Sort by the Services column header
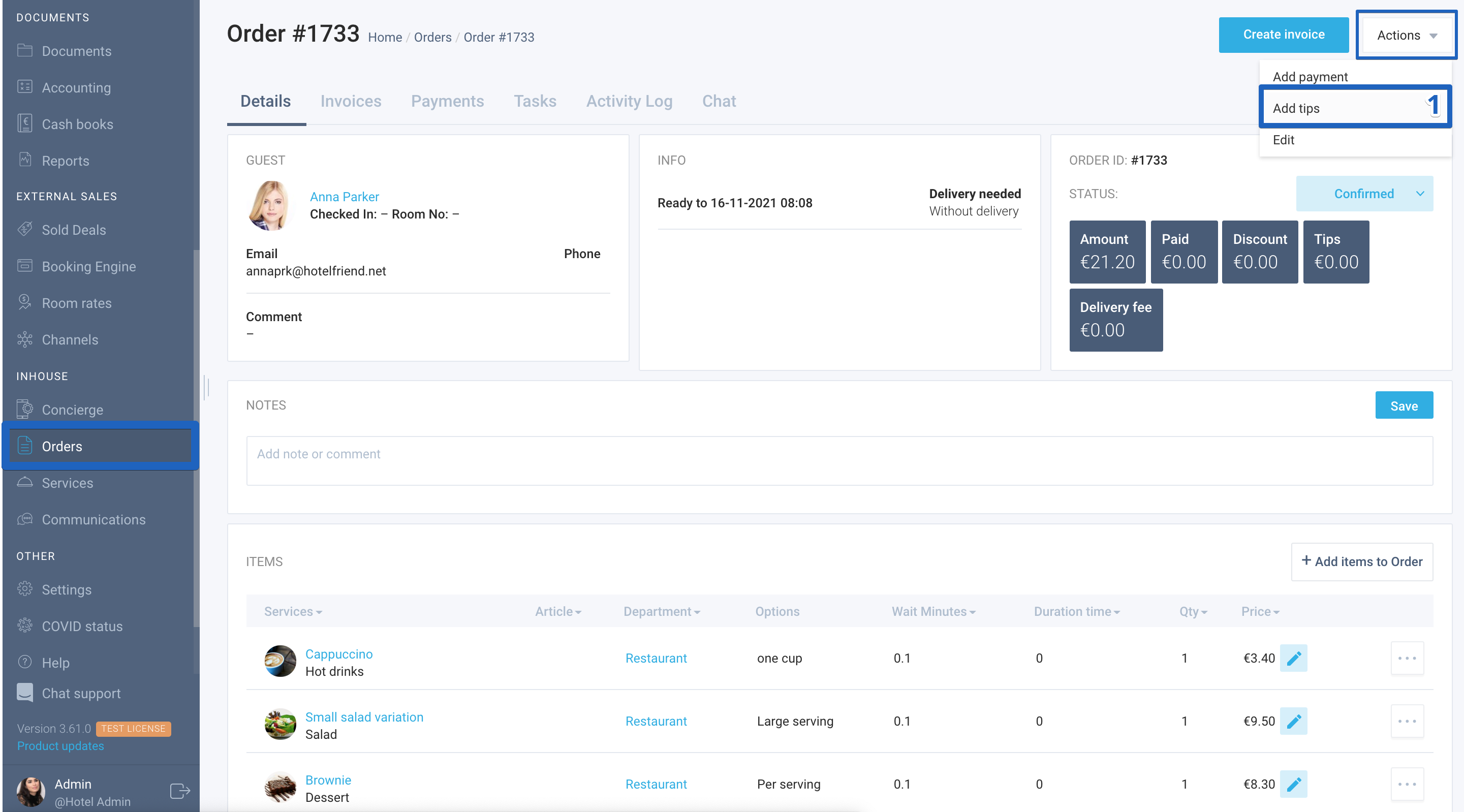This screenshot has height=812, width=1464. click(x=293, y=611)
